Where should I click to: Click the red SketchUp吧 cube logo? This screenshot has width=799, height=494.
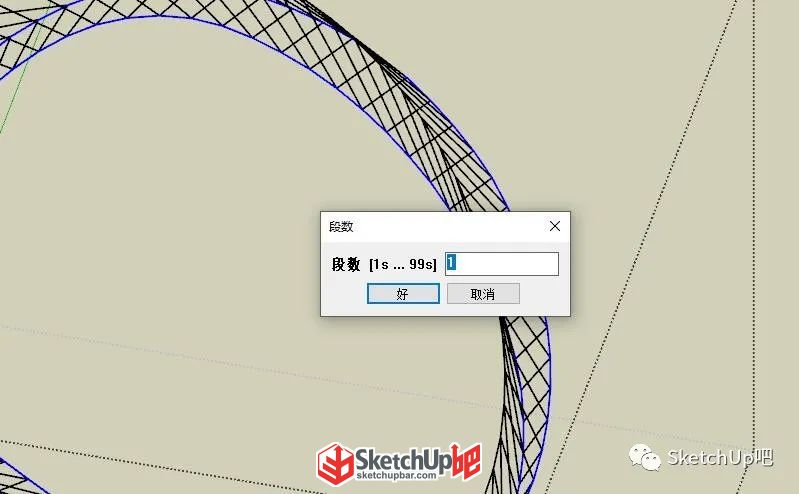[335, 463]
